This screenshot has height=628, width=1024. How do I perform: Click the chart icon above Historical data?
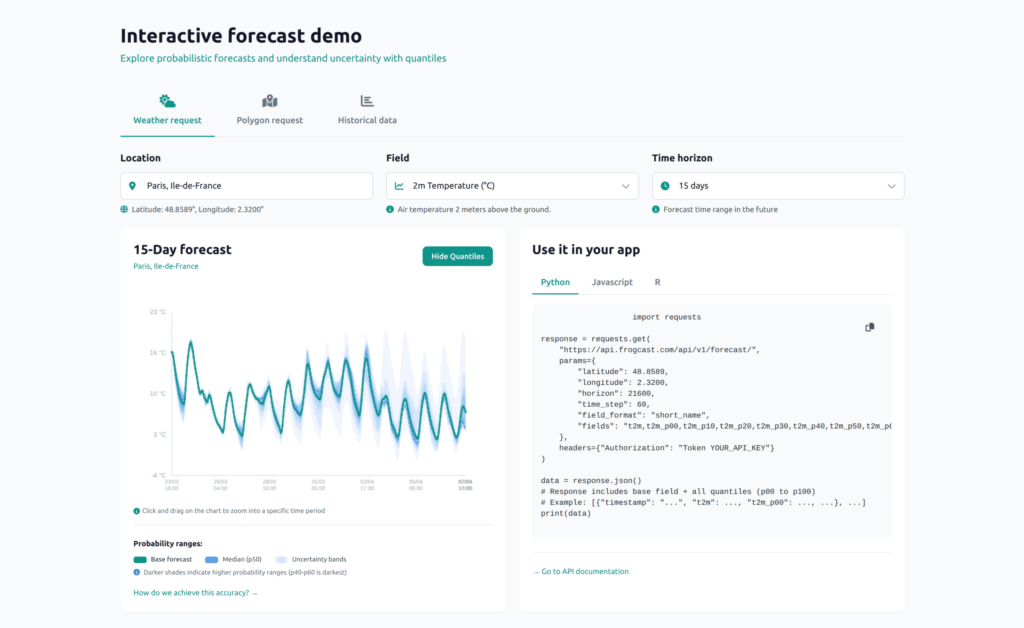tap(366, 99)
